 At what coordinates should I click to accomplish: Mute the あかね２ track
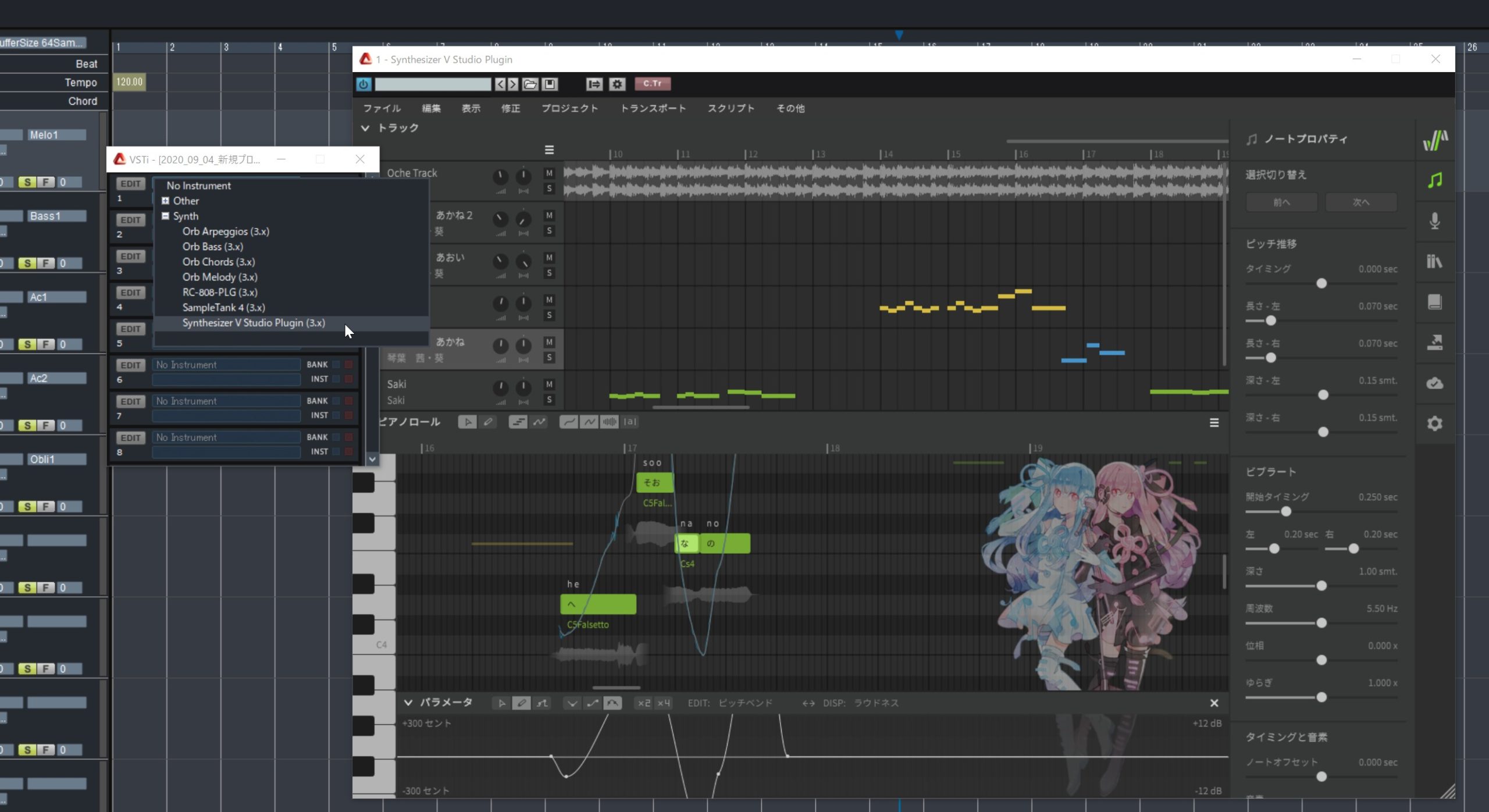coord(549,216)
